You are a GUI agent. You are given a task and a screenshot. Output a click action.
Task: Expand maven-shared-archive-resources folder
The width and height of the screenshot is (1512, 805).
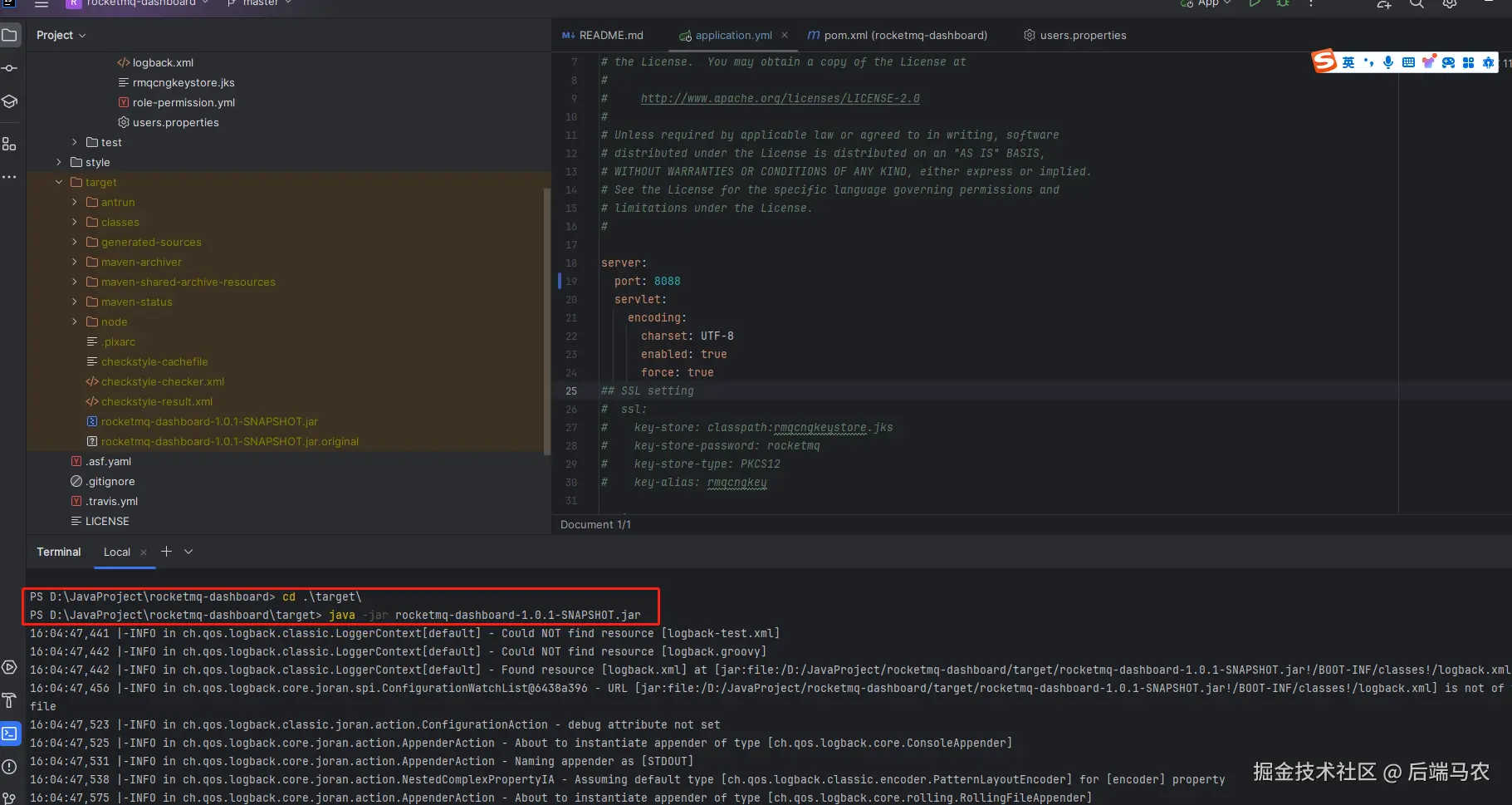75,282
